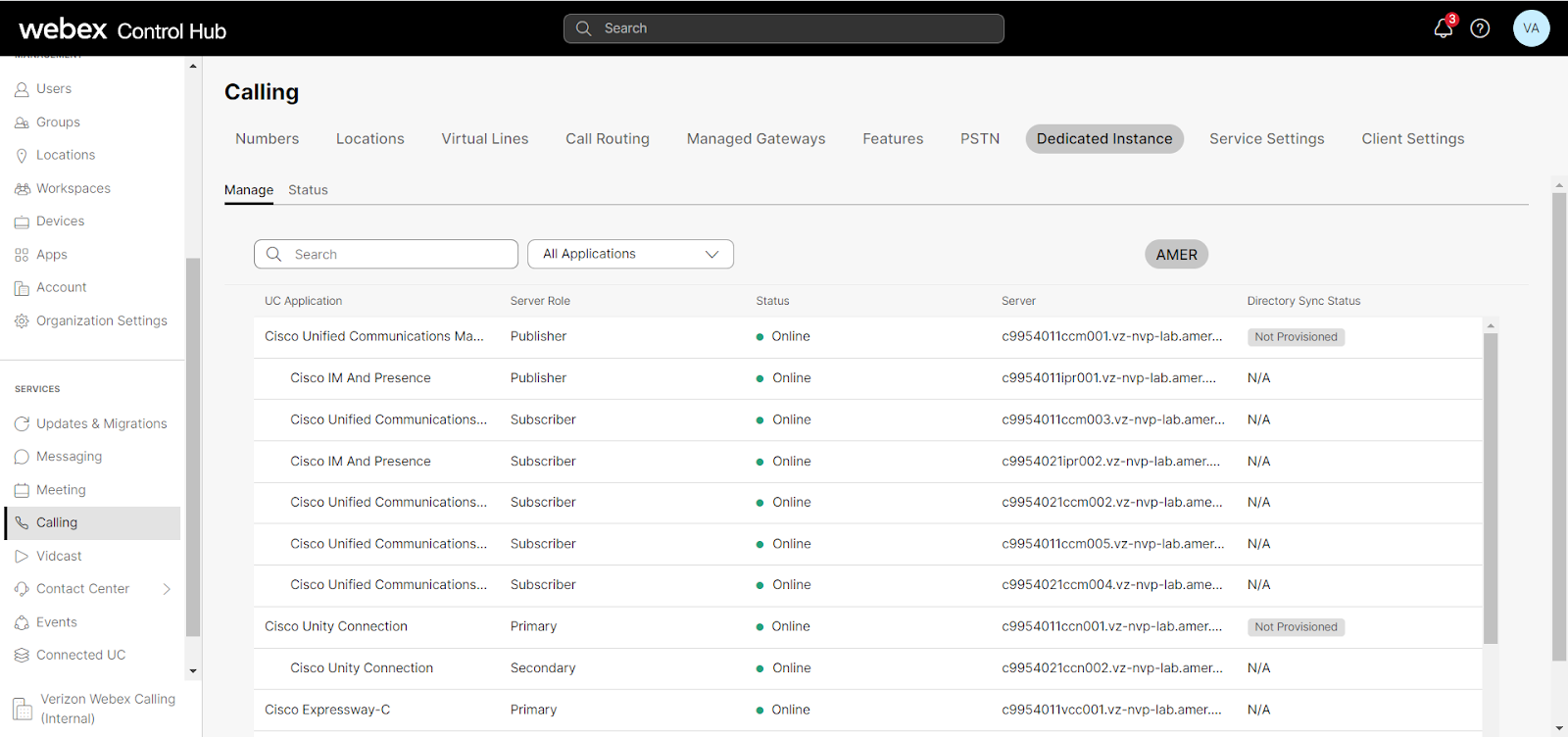Screen dimensions: 1568x737
Task: Open Organization Settings link
Action: tap(102, 321)
